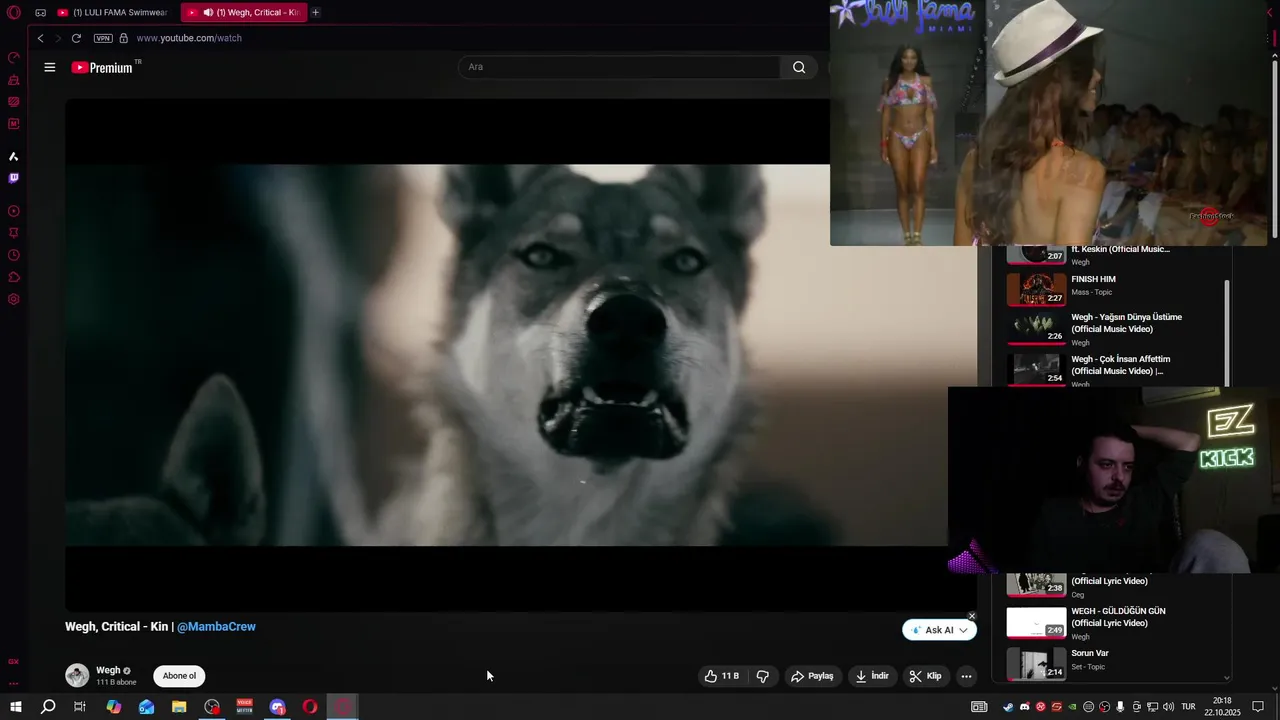Open Settings gear icon in sidebar
Viewport: 1280px width, 720px height.
click(14, 299)
